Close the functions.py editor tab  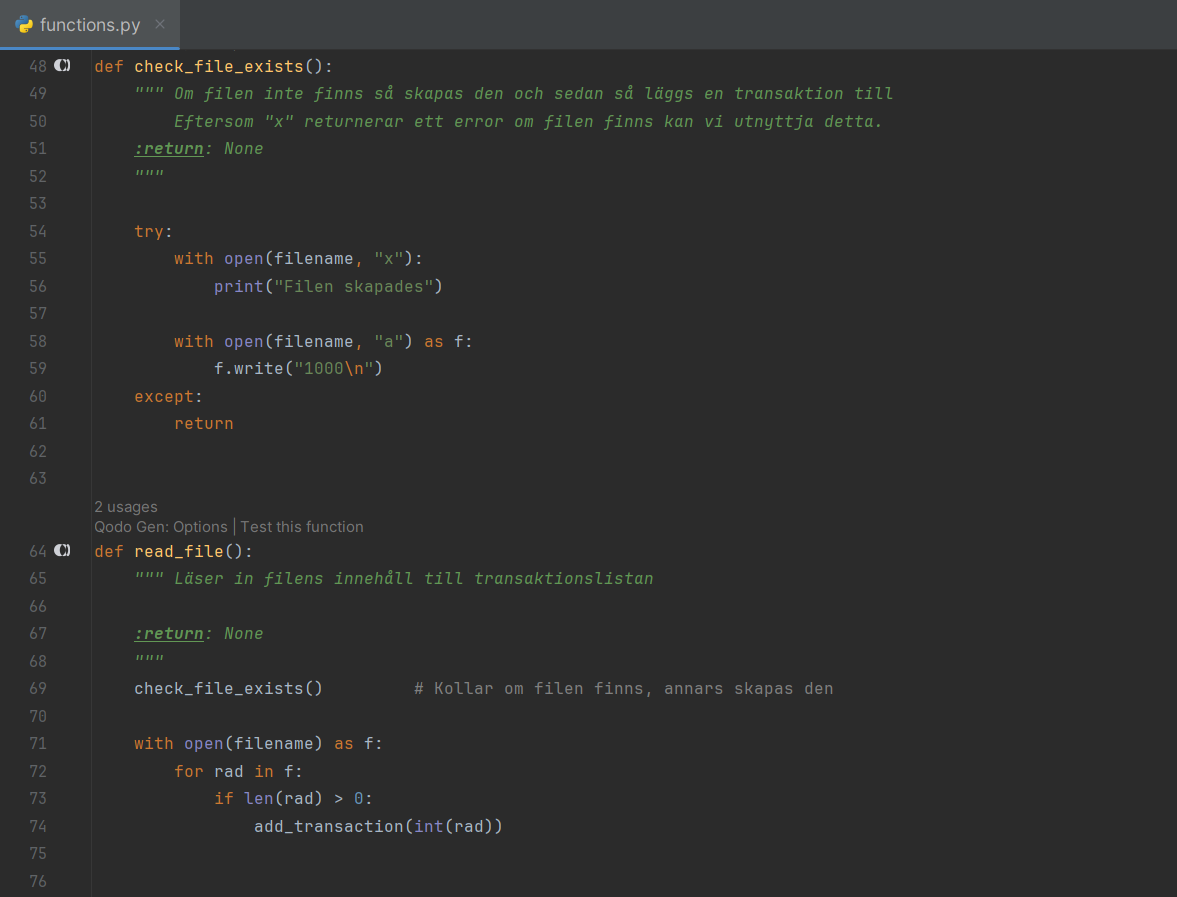point(160,24)
